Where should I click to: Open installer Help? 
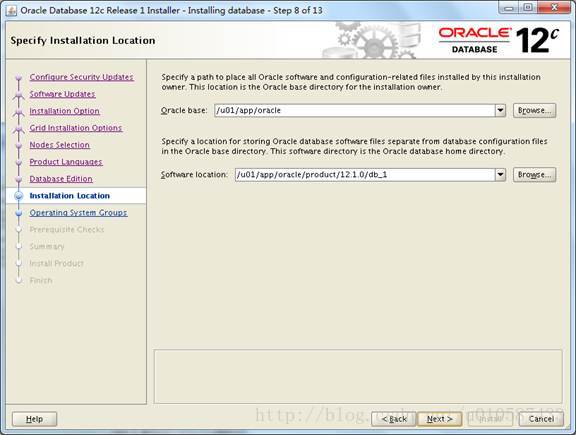(x=35, y=419)
